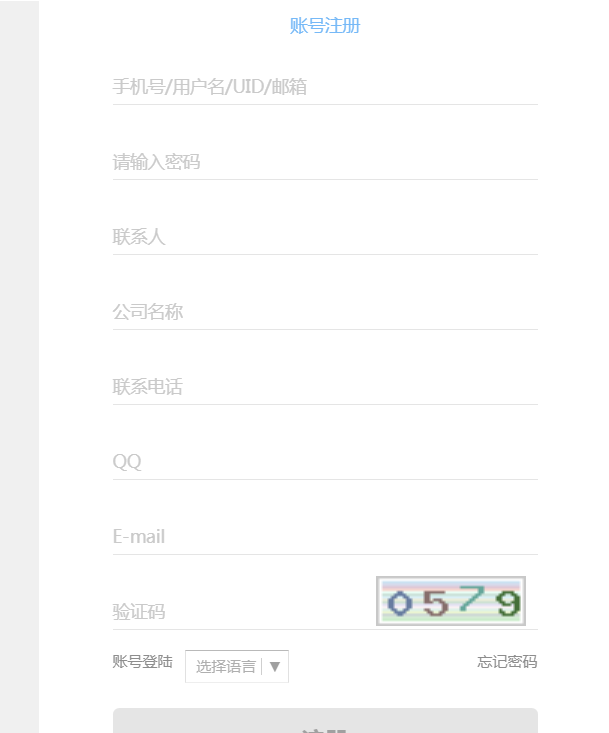Click the green 9 digit in the captcha
This screenshot has width=609, height=733.
[x=508, y=603]
